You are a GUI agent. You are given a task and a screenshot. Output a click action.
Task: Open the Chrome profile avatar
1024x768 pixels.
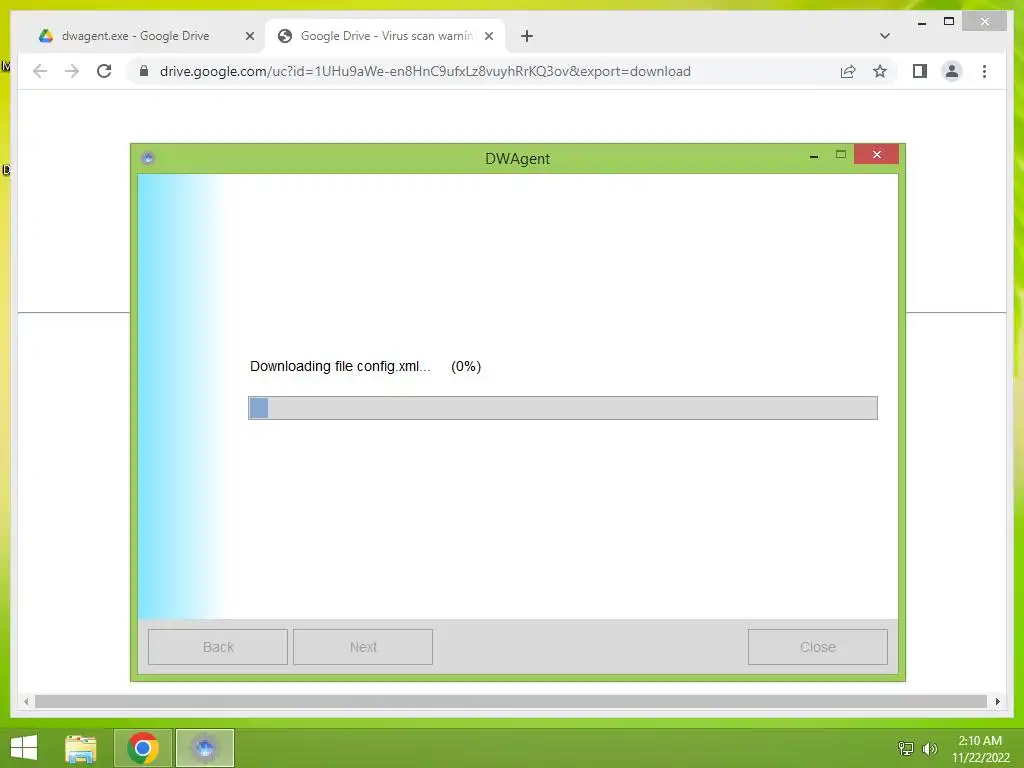point(952,71)
